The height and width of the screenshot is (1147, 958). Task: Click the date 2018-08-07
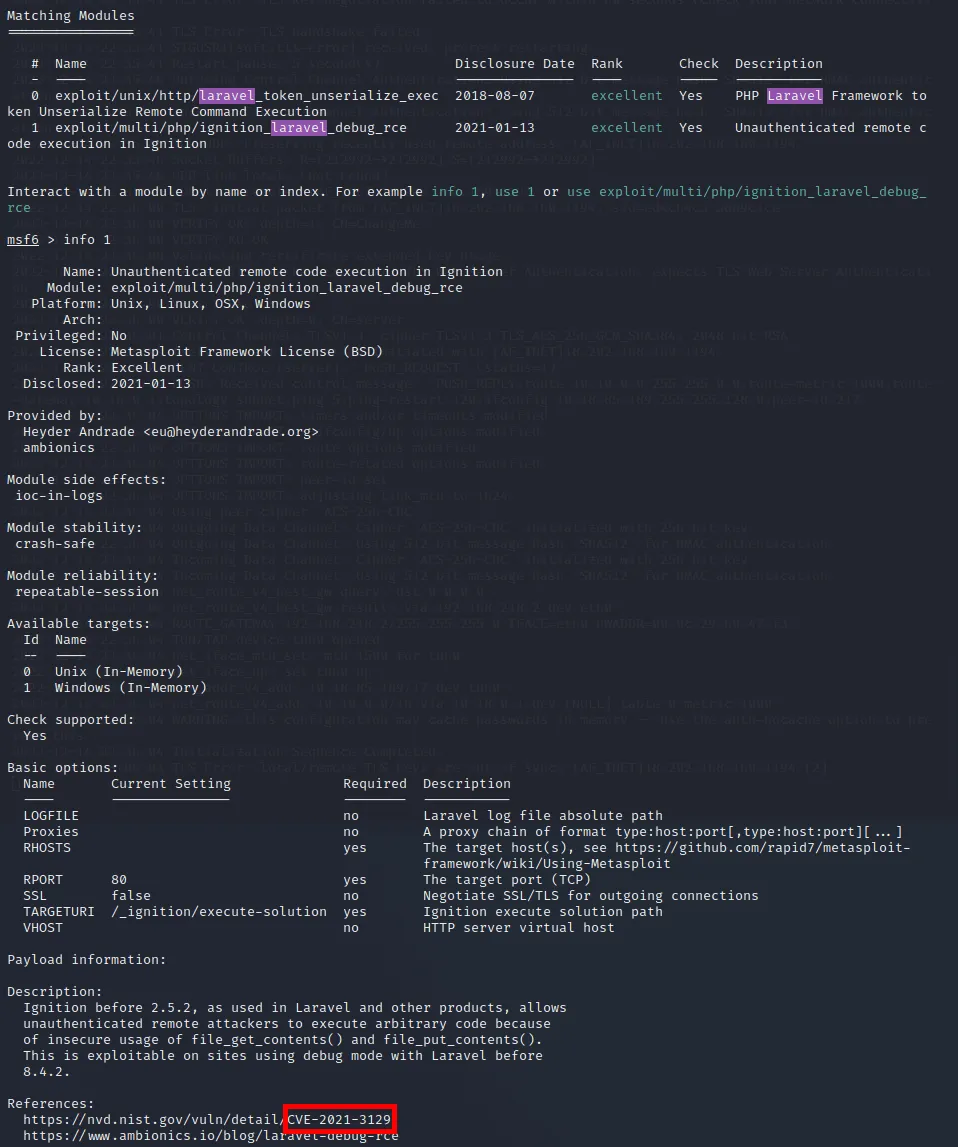tap(494, 96)
